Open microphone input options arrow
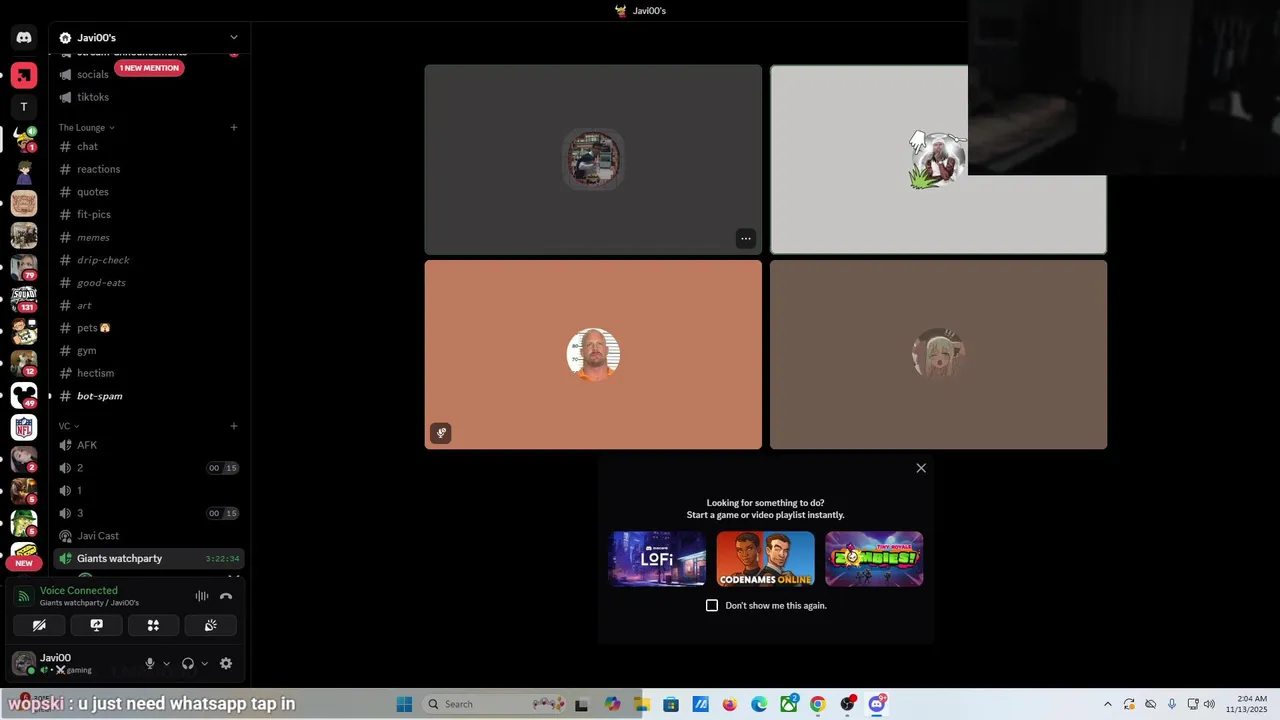This screenshot has width=1280, height=720. (x=166, y=663)
